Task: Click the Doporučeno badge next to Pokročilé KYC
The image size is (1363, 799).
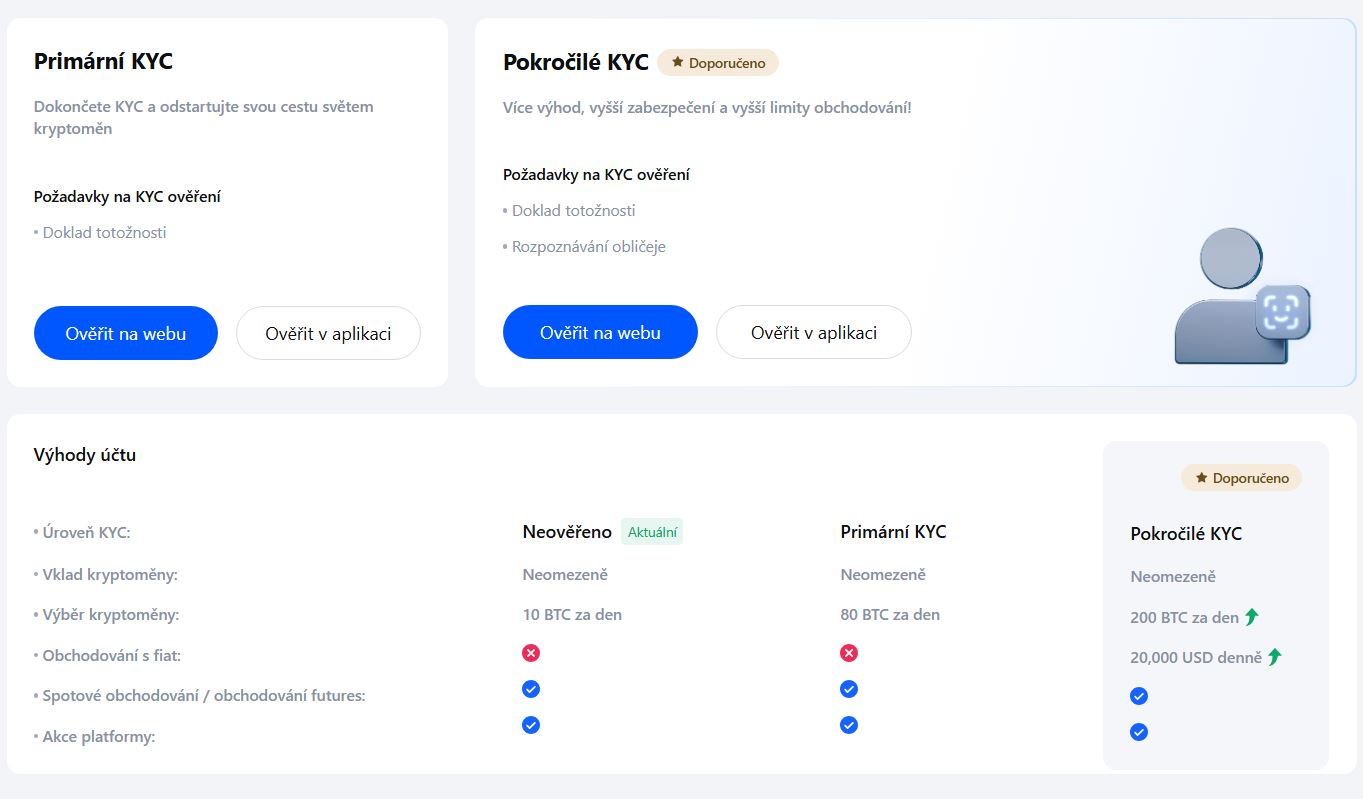Action: point(718,61)
